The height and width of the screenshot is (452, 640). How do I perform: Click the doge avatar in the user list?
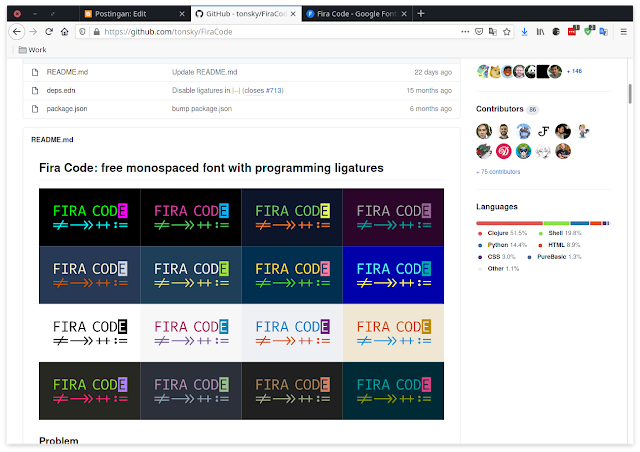pos(495,71)
